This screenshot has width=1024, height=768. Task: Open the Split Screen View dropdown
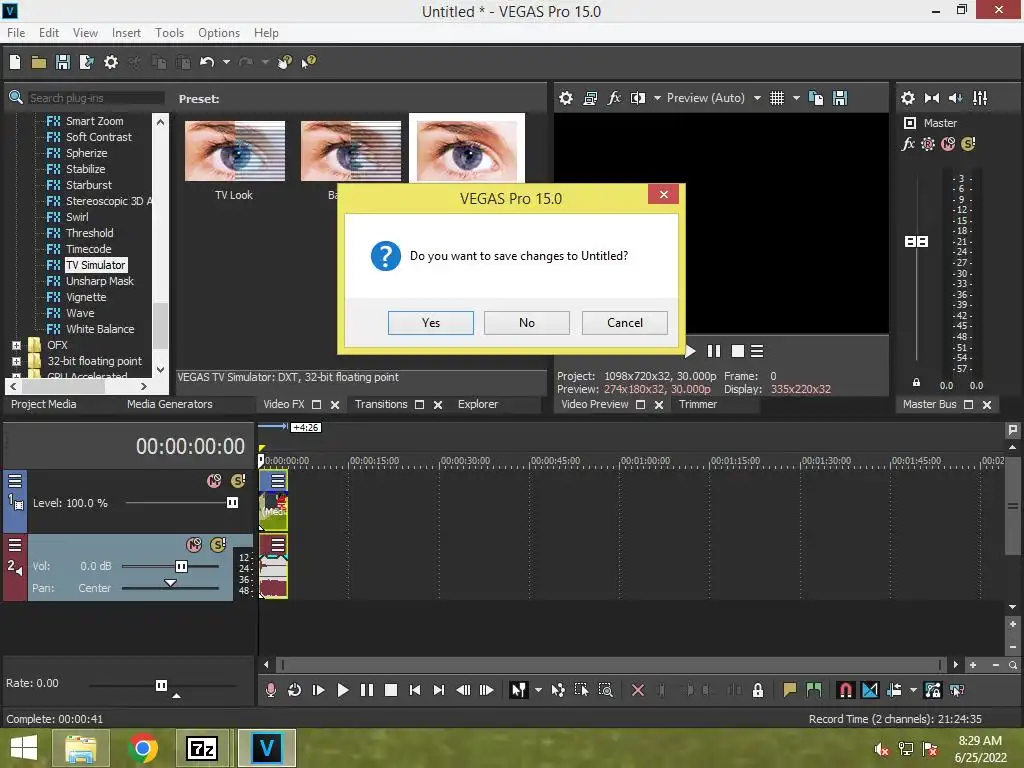pyautogui.click(x=657, y=98)
